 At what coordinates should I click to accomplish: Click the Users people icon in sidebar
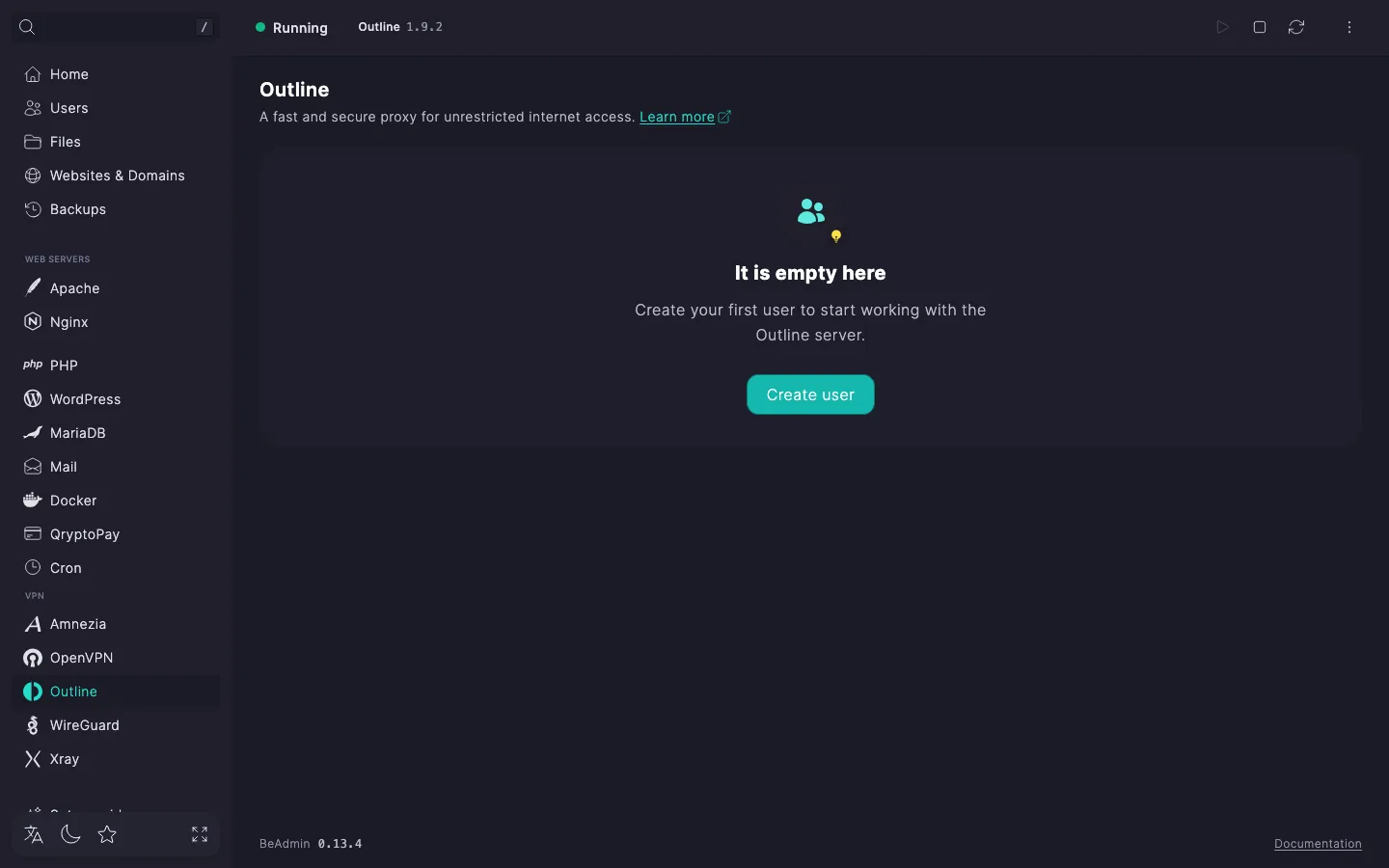(x=33, y=108)
